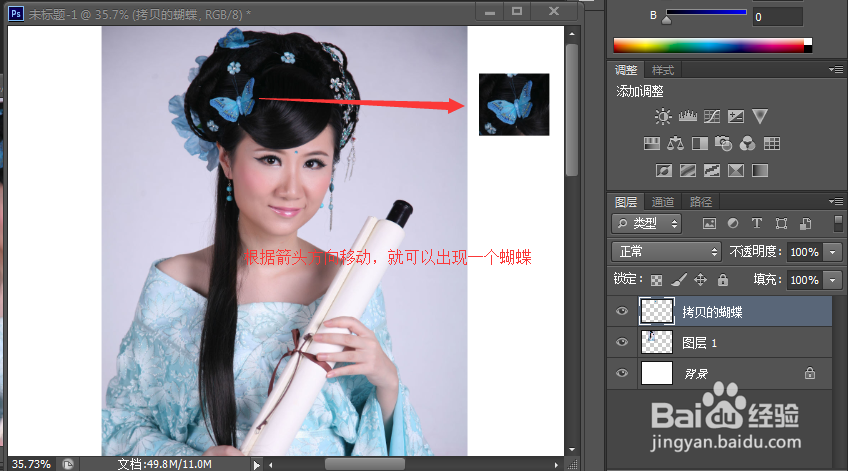Open the status bar info arrow menu
The image size is (848, 471).
tap(256, 465)
